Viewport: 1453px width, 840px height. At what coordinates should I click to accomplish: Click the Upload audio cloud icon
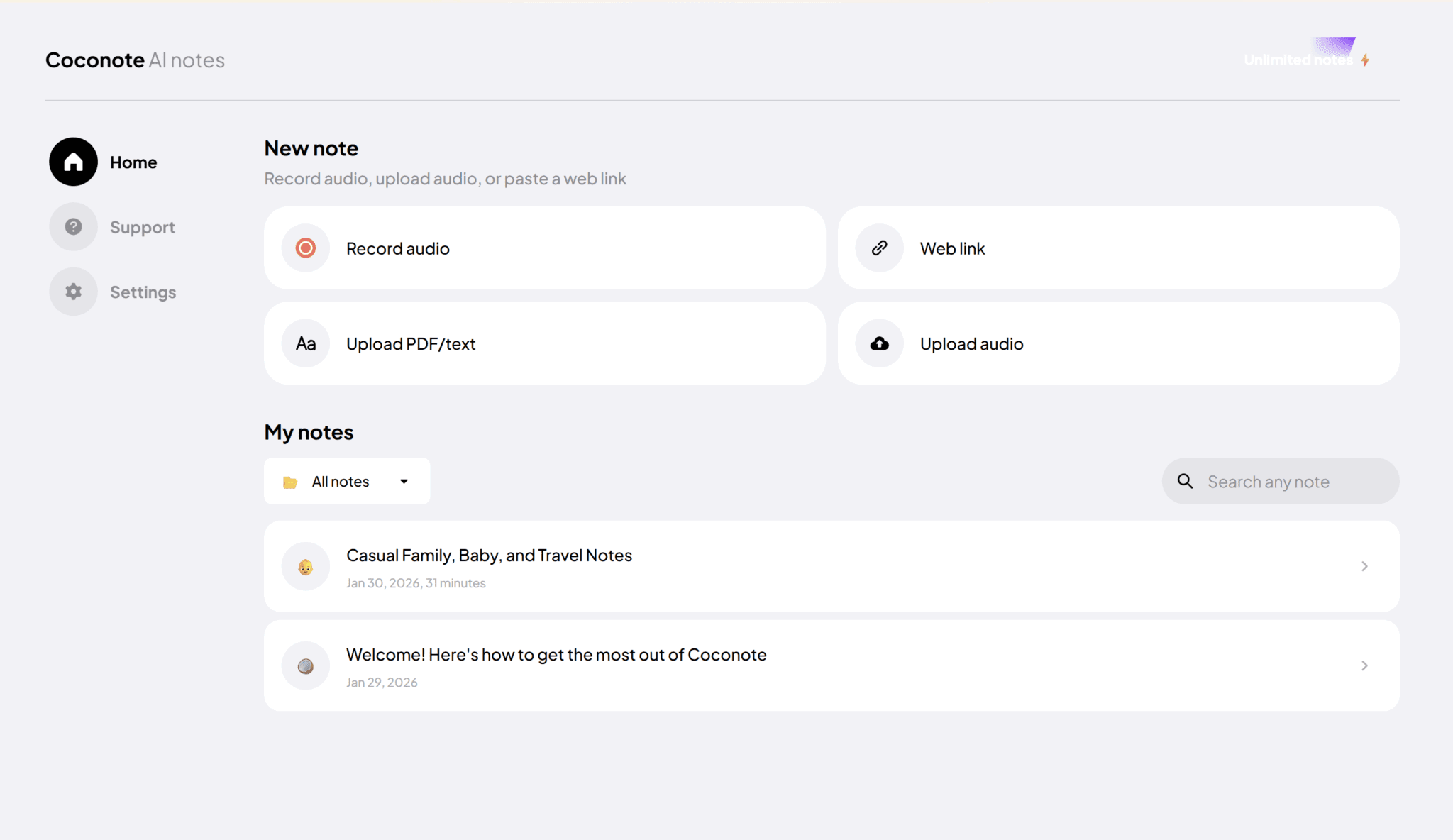880,344
